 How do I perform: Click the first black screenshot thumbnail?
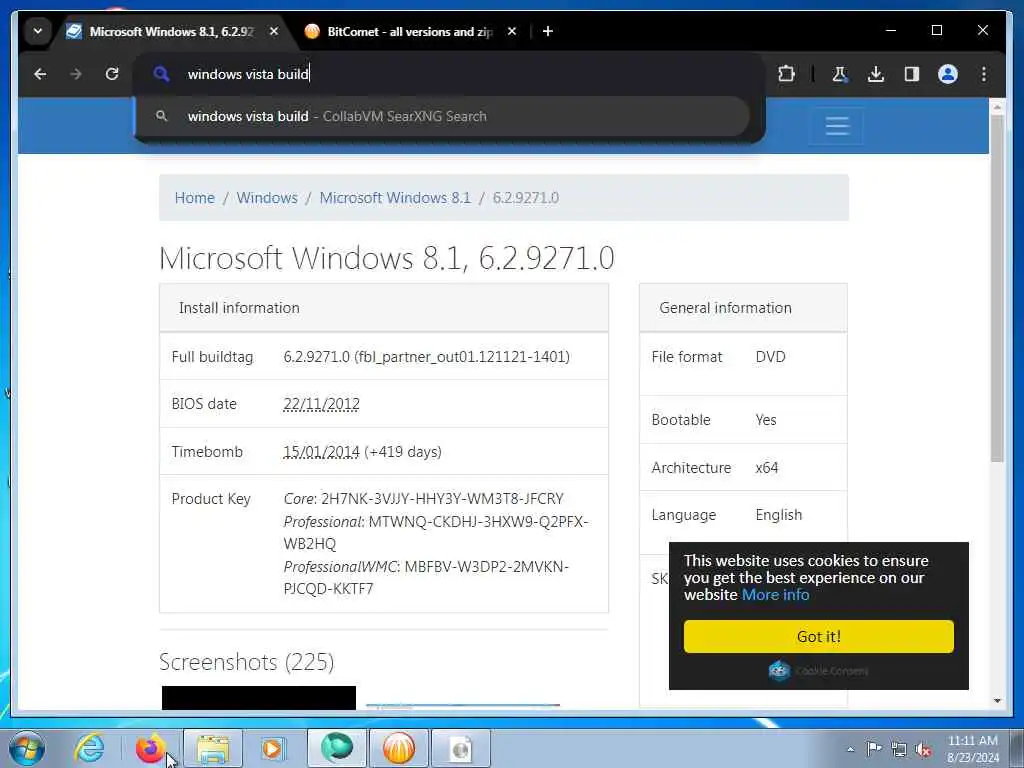click(x=259, y=697)
